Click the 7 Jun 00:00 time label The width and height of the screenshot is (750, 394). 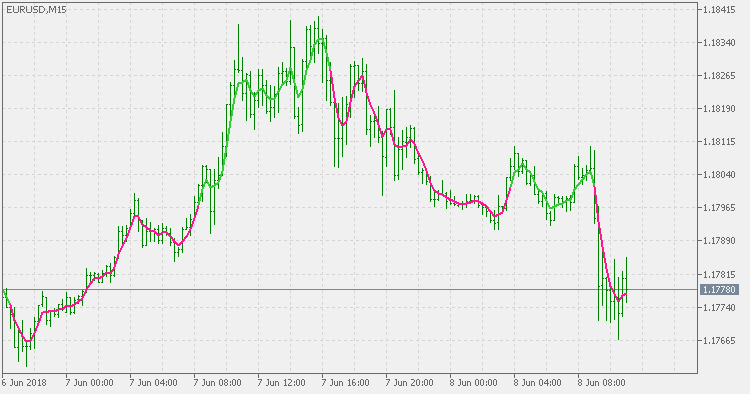(89, 383)
